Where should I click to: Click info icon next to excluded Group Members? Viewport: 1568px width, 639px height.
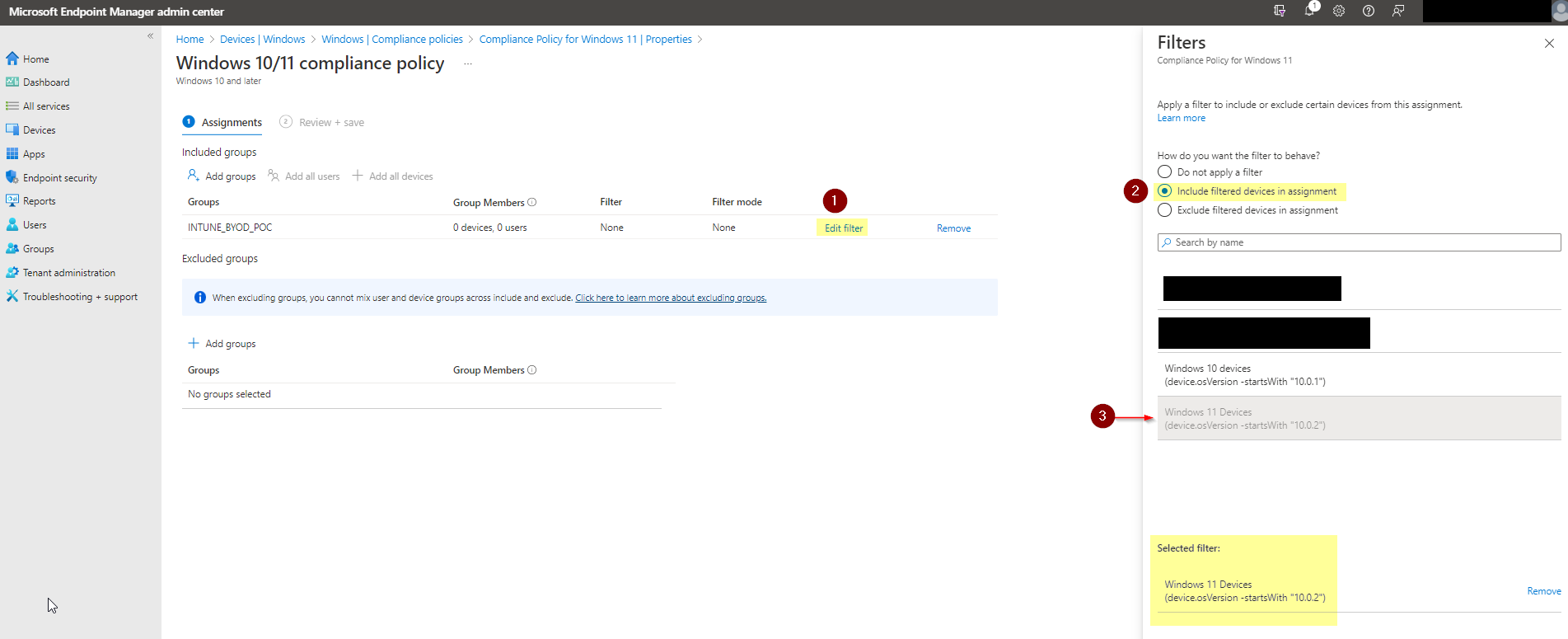coord(532,369)
